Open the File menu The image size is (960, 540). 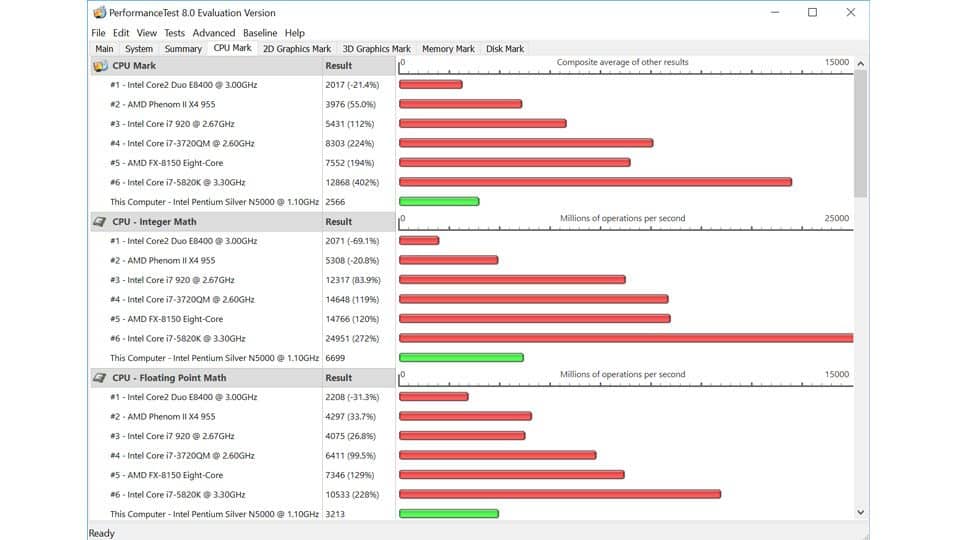click(98, 33)
